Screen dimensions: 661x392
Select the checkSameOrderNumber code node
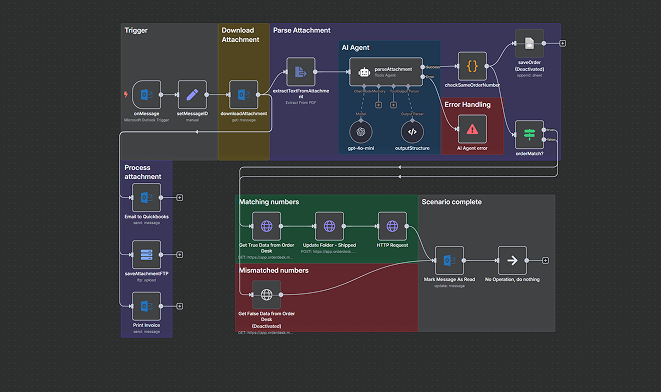pyautogui.click(x=472, y=66)
